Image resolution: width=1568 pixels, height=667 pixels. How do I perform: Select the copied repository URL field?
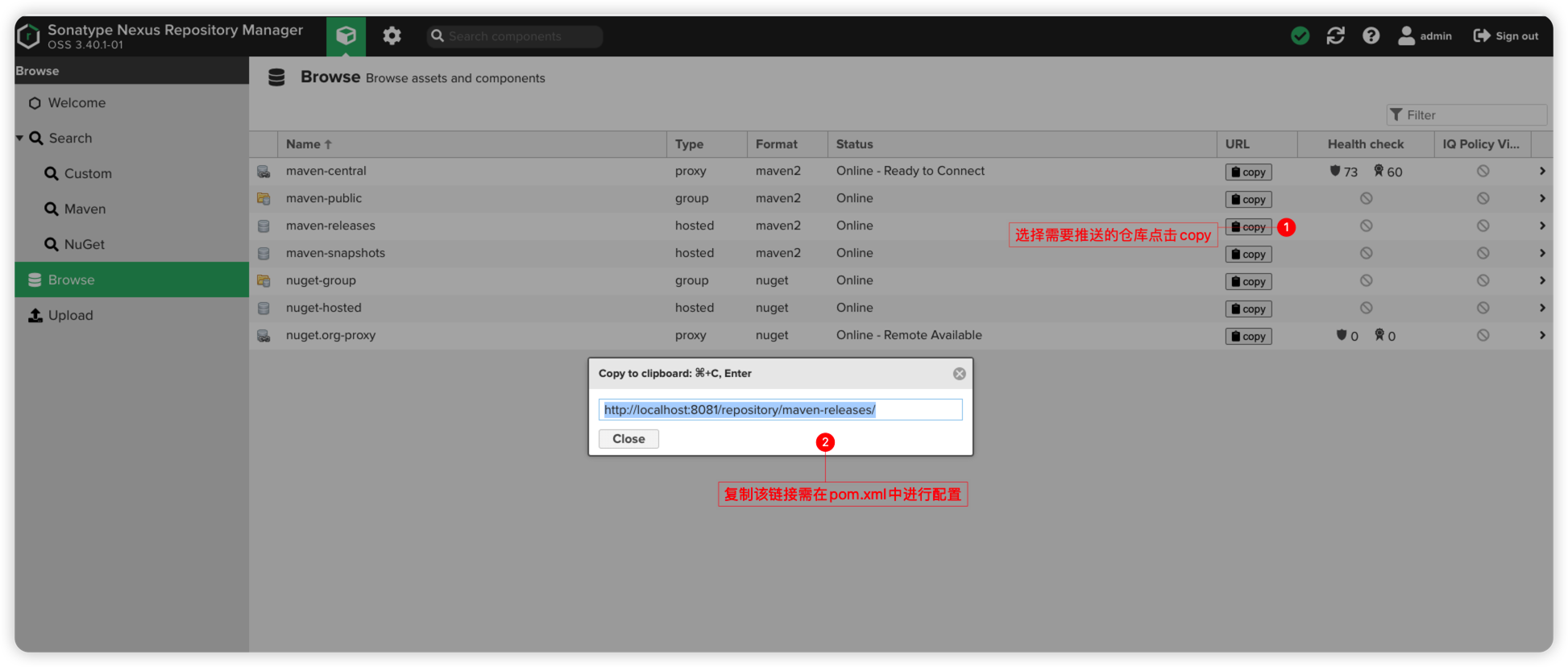click(x=780, y=409)
